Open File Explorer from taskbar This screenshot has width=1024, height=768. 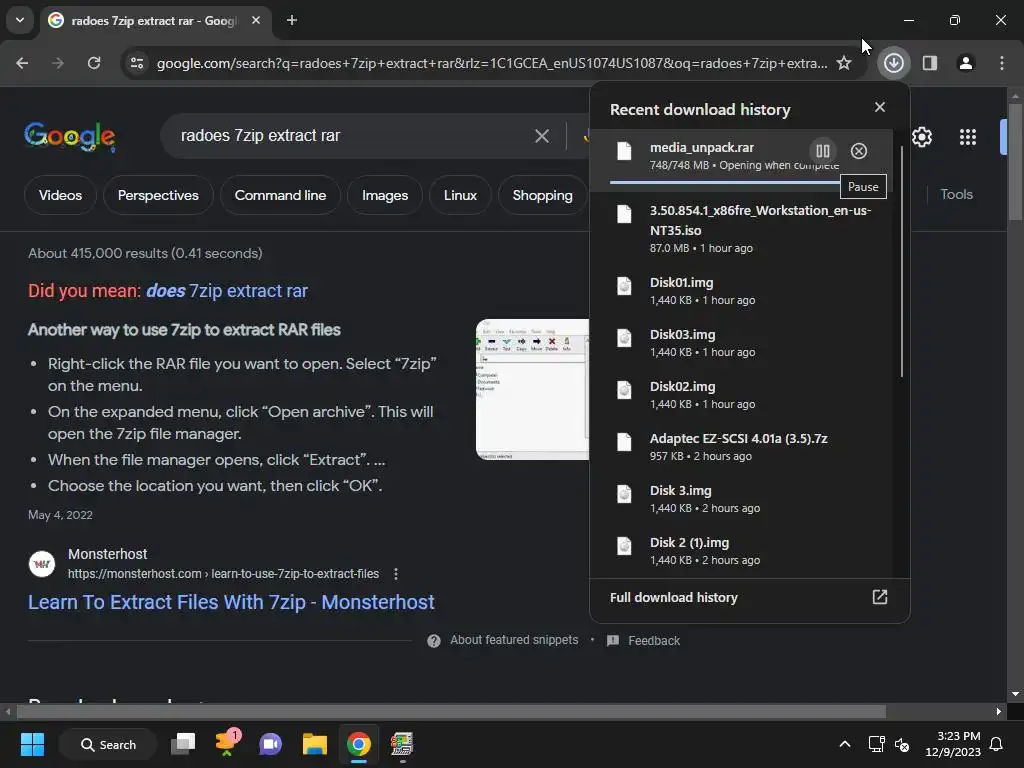click(x=315, y=744)
